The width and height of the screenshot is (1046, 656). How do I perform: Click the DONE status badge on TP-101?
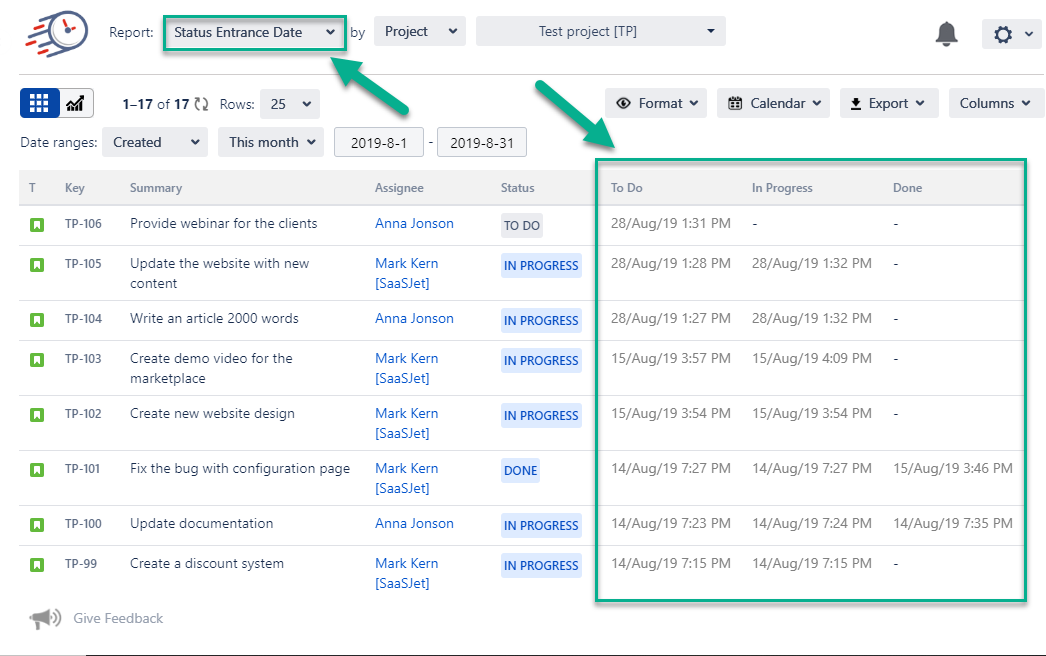point(520,469)
